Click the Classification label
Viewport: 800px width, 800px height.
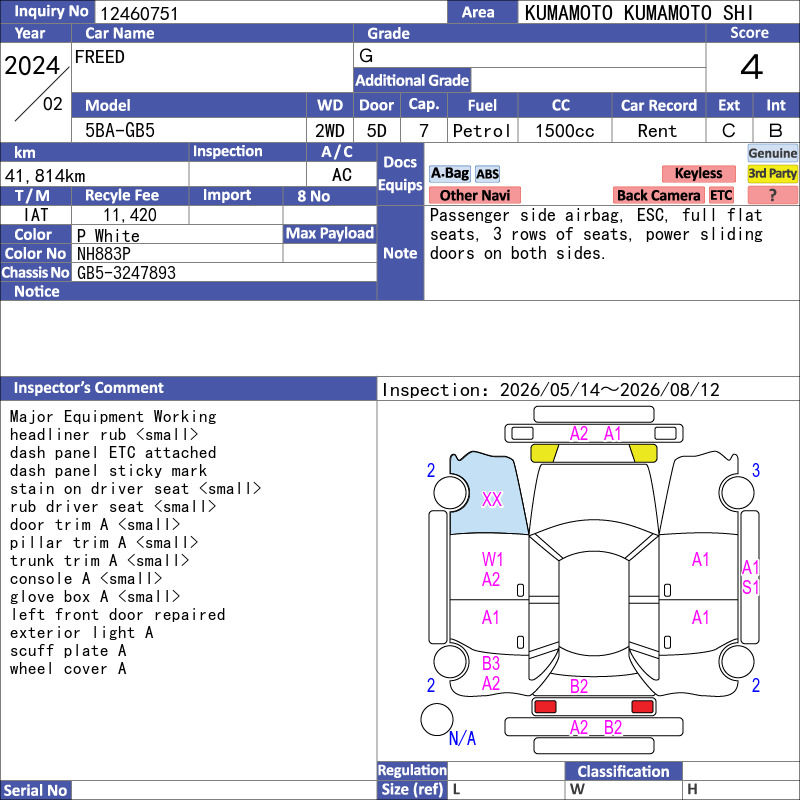623,771
